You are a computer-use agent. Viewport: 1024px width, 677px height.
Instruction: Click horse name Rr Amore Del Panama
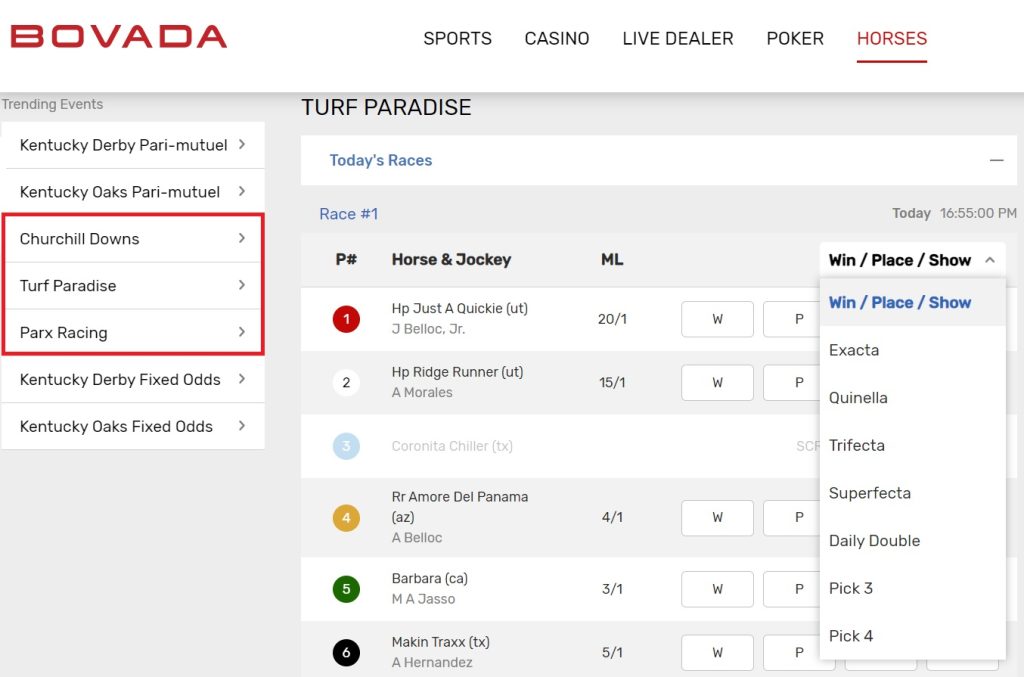(460, 507)
